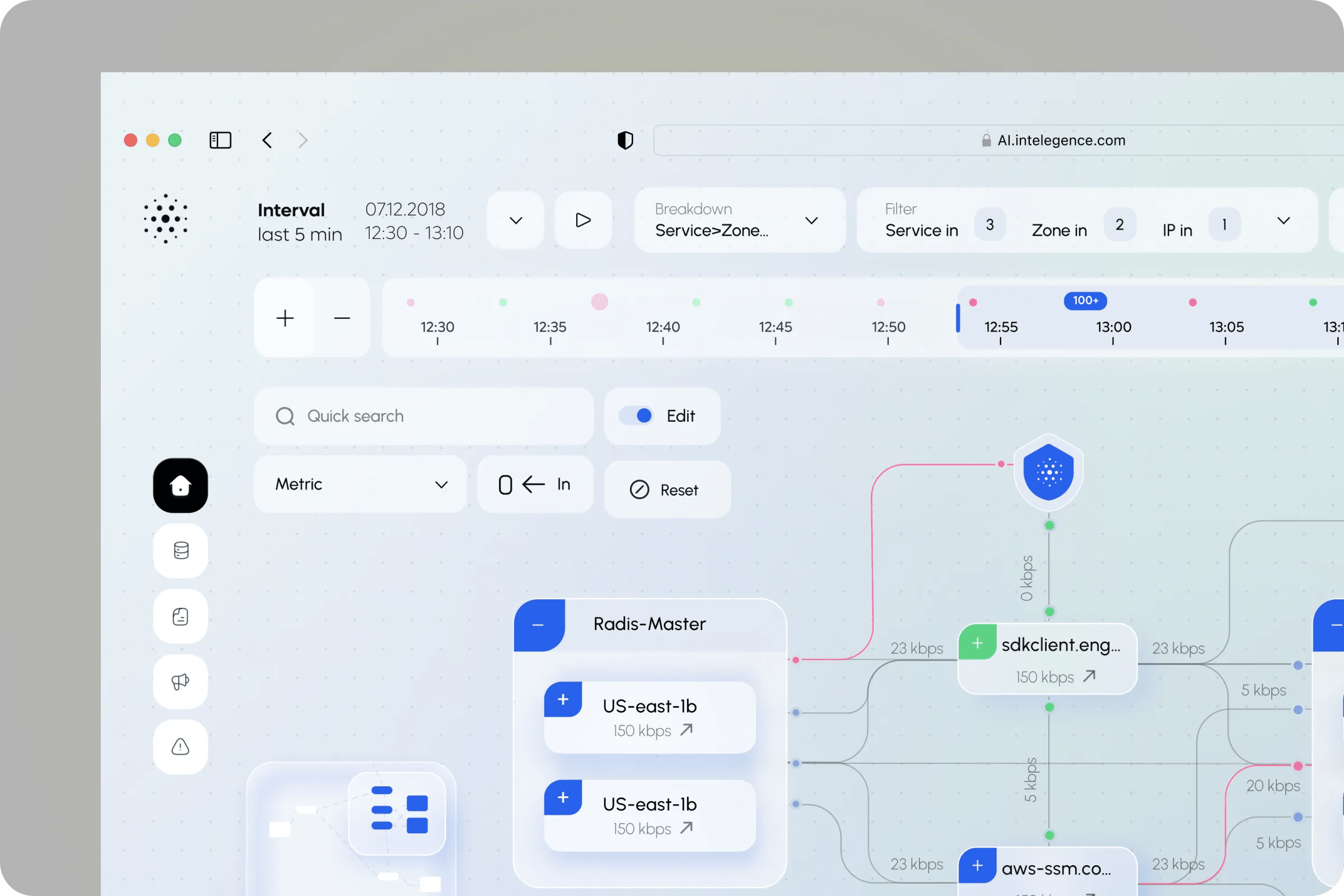Expand the sdkclient.eng node with green plus
This screenshot has width=1344, height=896.
pos(978,642)
